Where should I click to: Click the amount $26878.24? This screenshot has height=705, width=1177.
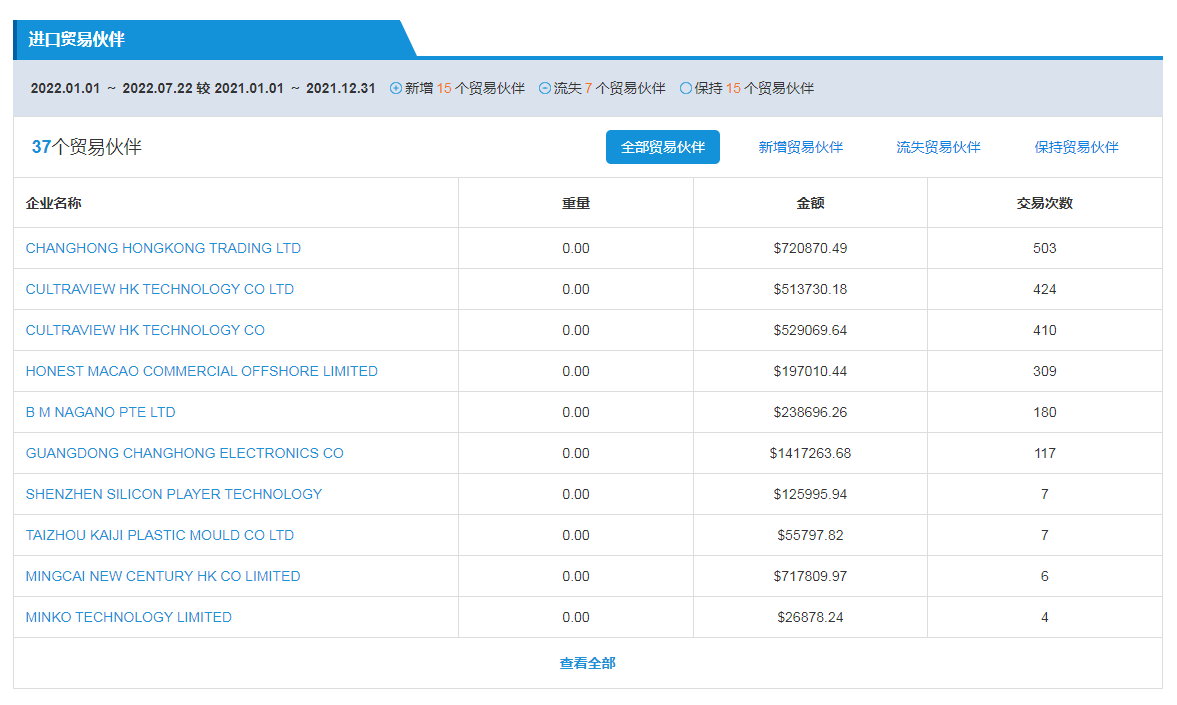(810, 617)
